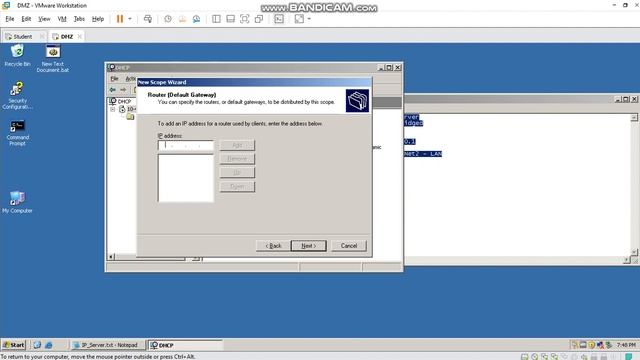This screenshot has height=360, width=640.
Task: Click the Down button in wizard
Action: coord(237,187)
